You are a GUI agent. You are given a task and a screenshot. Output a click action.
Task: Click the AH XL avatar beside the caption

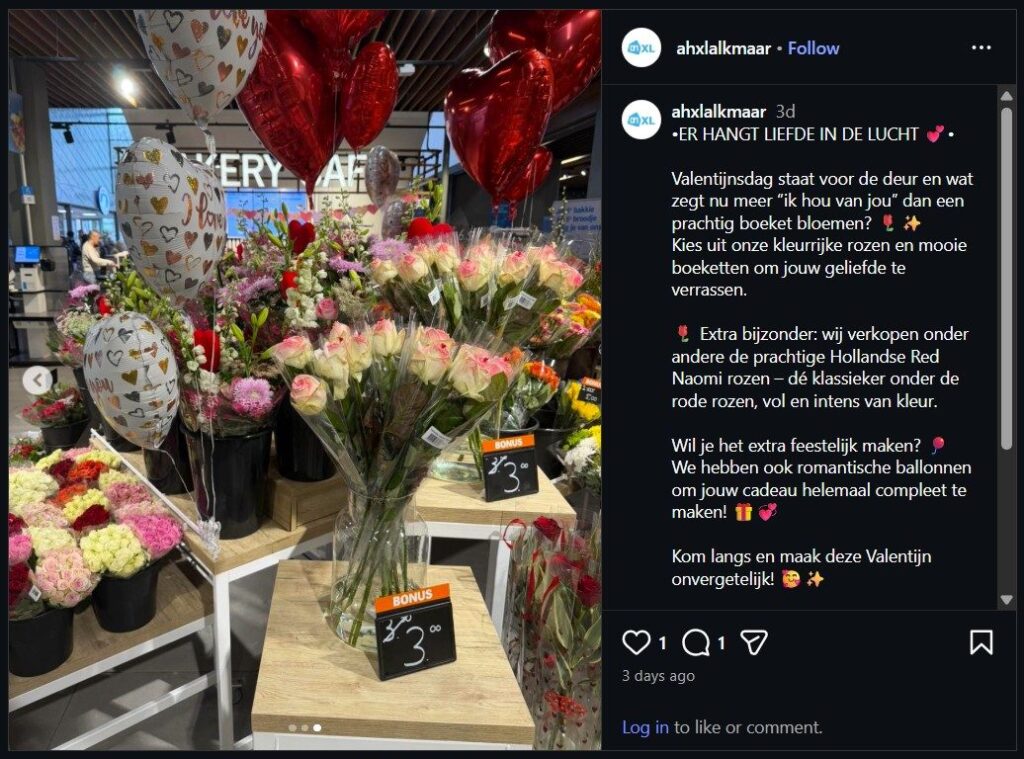point(641,120)
